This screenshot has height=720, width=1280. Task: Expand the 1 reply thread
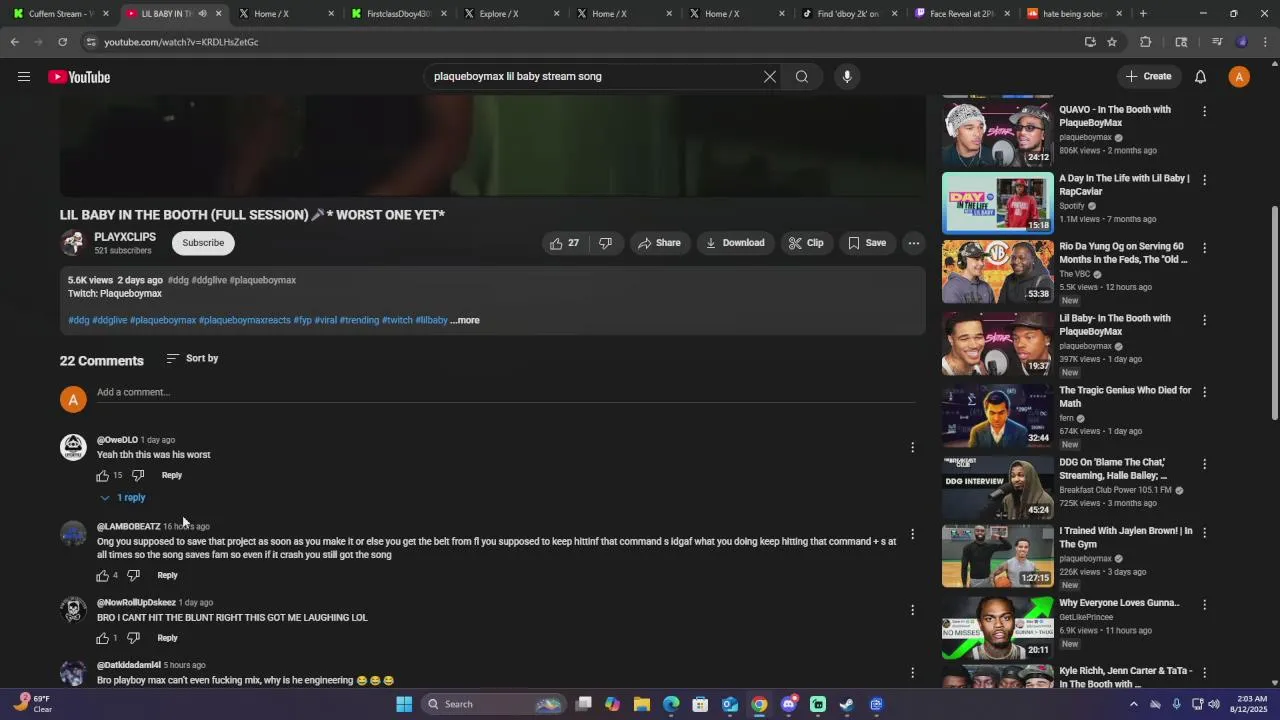coord(123,498)
